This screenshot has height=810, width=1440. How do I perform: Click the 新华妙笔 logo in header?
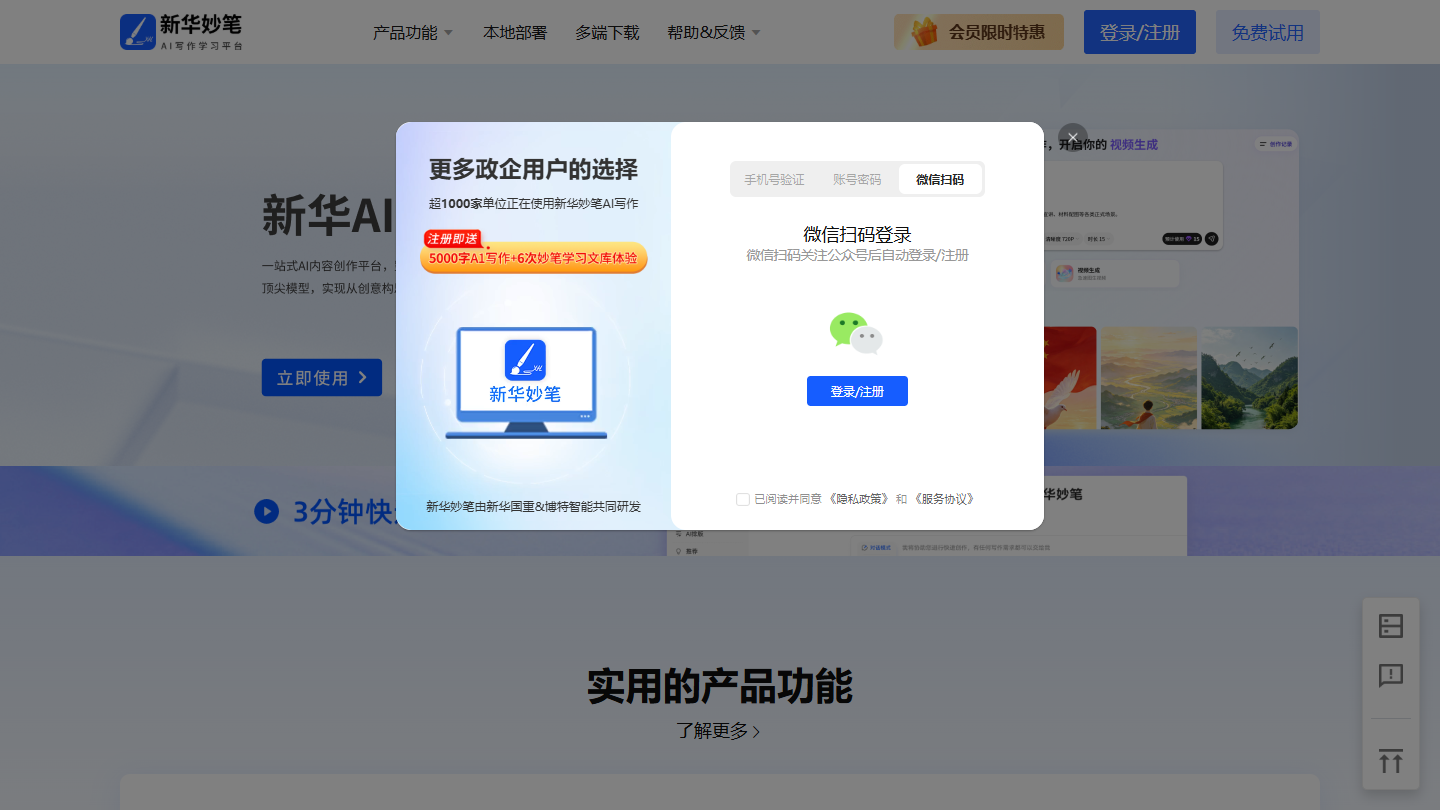pyautogui.click(x=181, y=32)
